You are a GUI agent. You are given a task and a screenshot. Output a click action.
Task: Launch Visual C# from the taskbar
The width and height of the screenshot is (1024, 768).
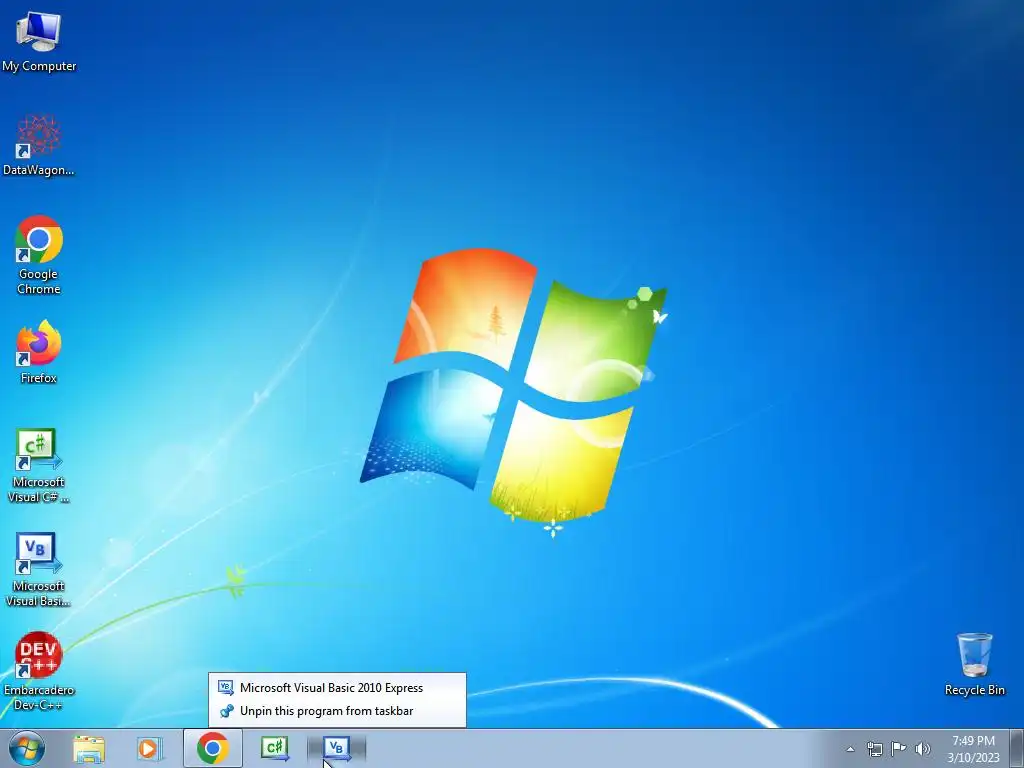coord(275,748)
